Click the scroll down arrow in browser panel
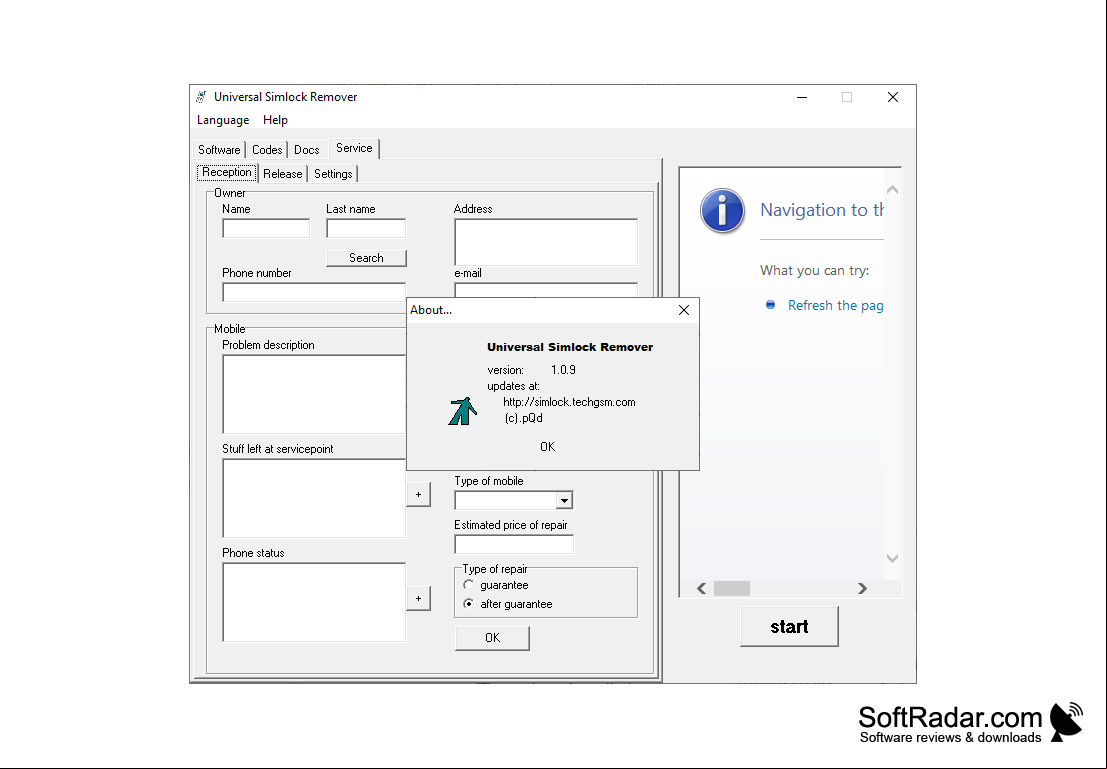1107x769 pixels. pyautogui.click(x=892, y=558)
